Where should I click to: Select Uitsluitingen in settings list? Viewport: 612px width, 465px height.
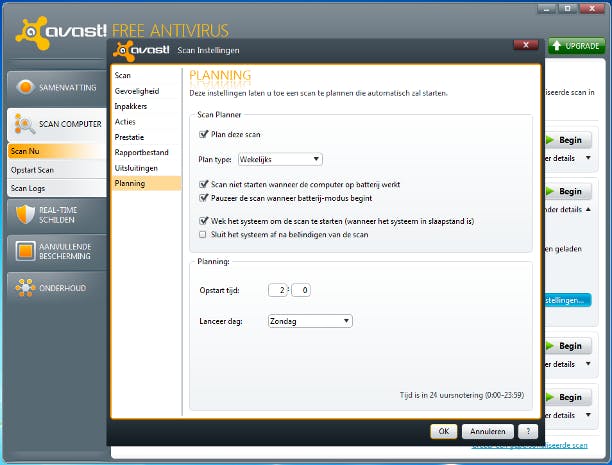point(146,168)
